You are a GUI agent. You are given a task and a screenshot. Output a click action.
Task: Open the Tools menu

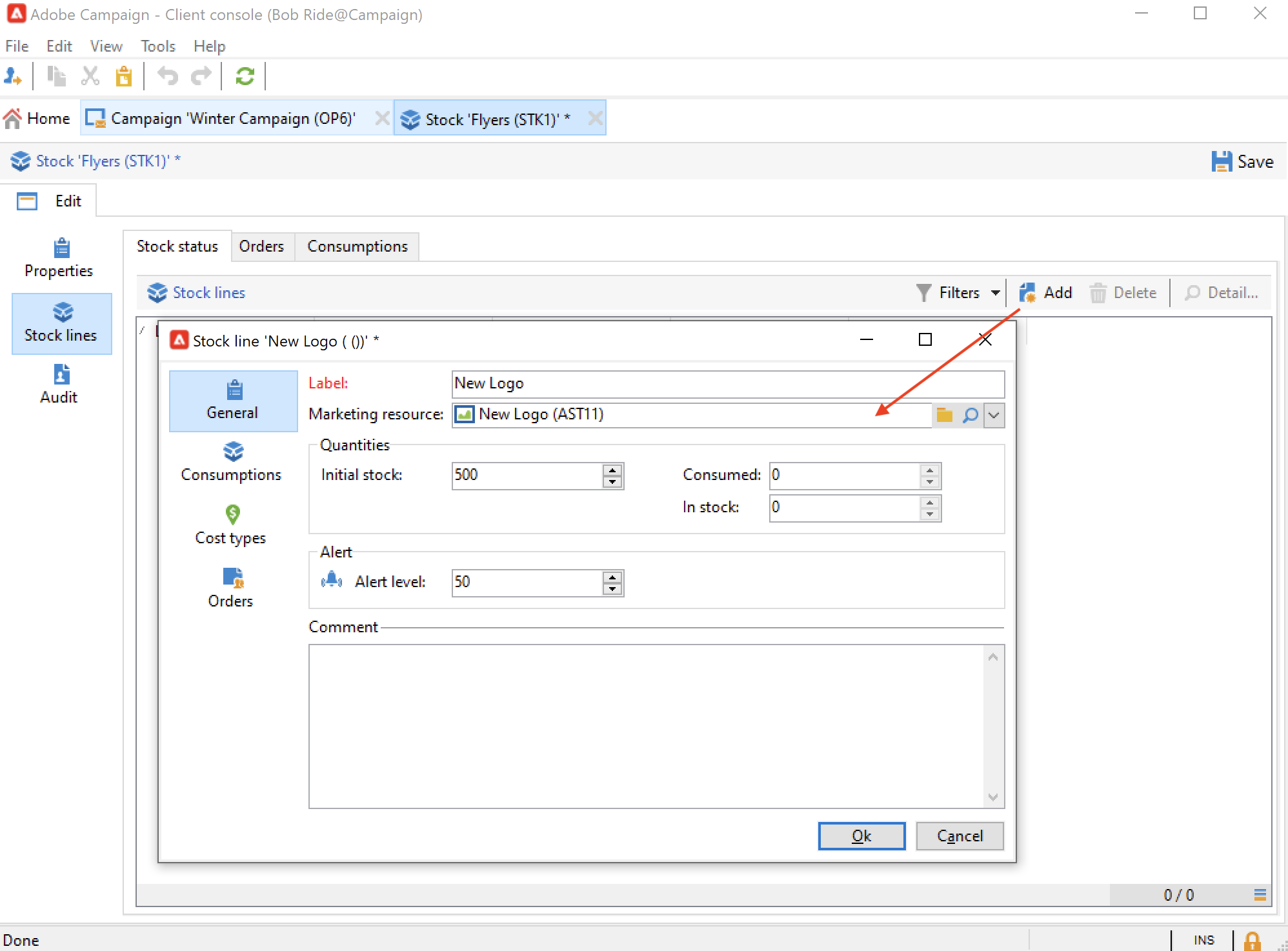click(x=158, y=46)
